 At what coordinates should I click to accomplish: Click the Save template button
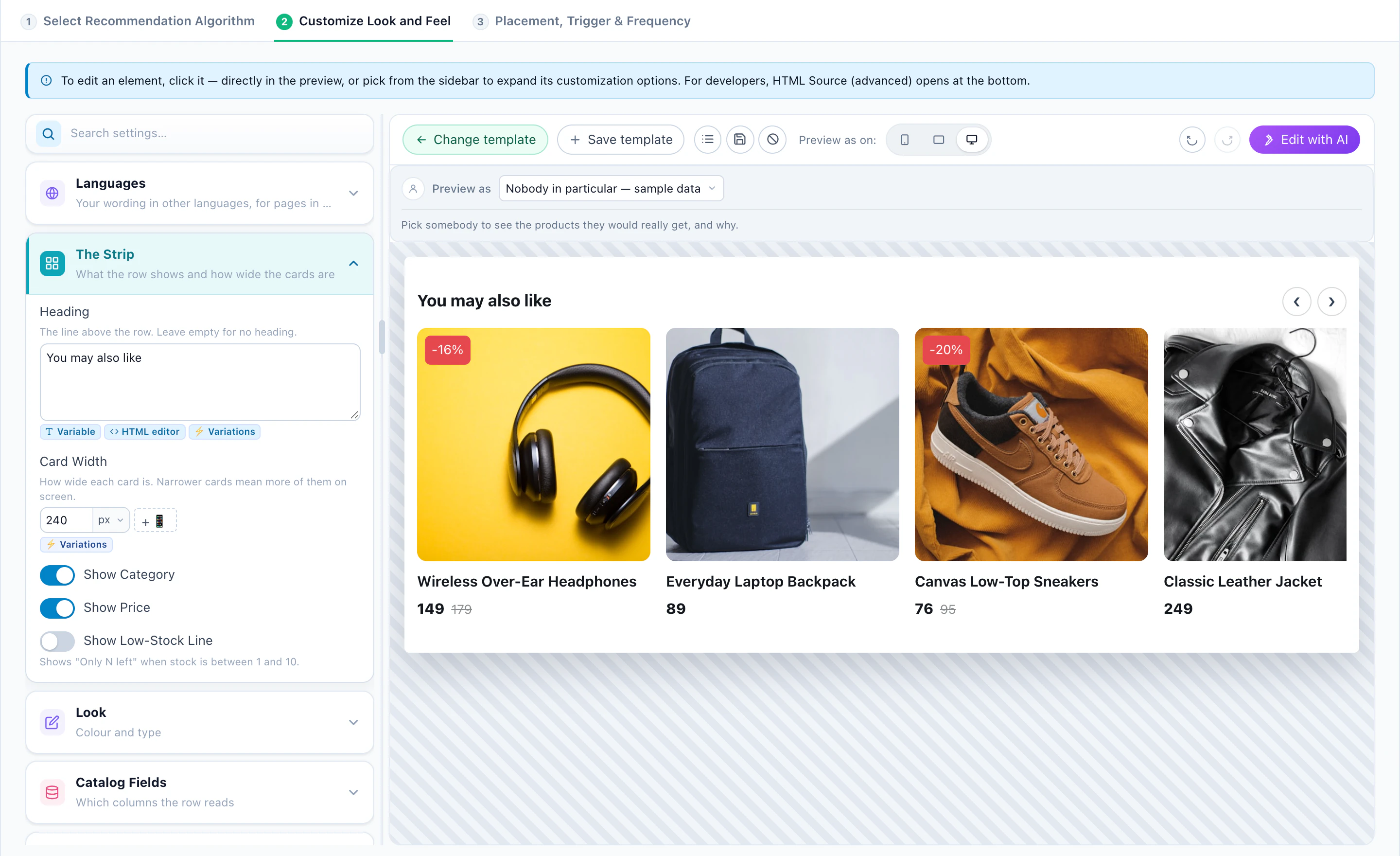click(x=620, y=140)
